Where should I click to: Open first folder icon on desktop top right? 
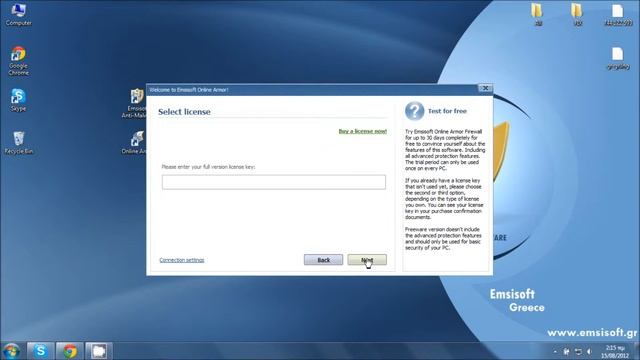538,14
